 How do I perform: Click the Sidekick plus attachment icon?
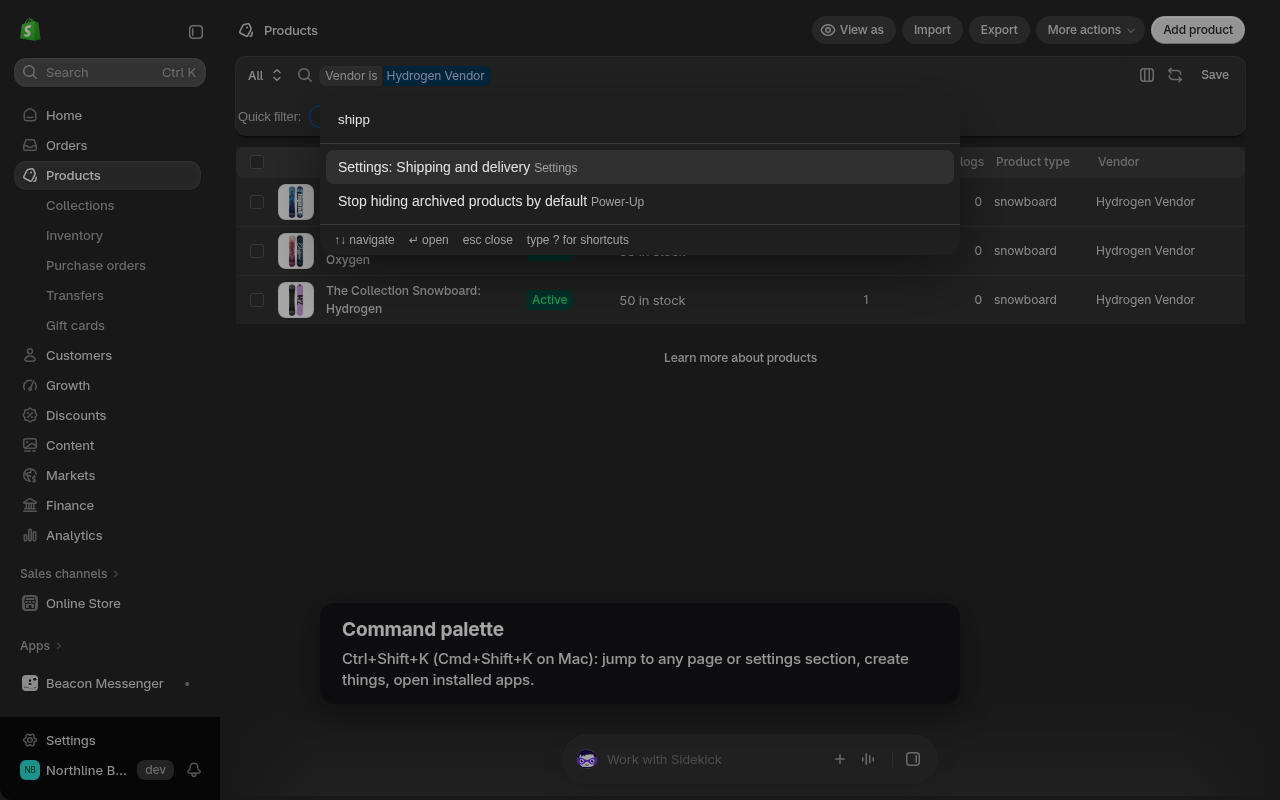tap(840, 759)
